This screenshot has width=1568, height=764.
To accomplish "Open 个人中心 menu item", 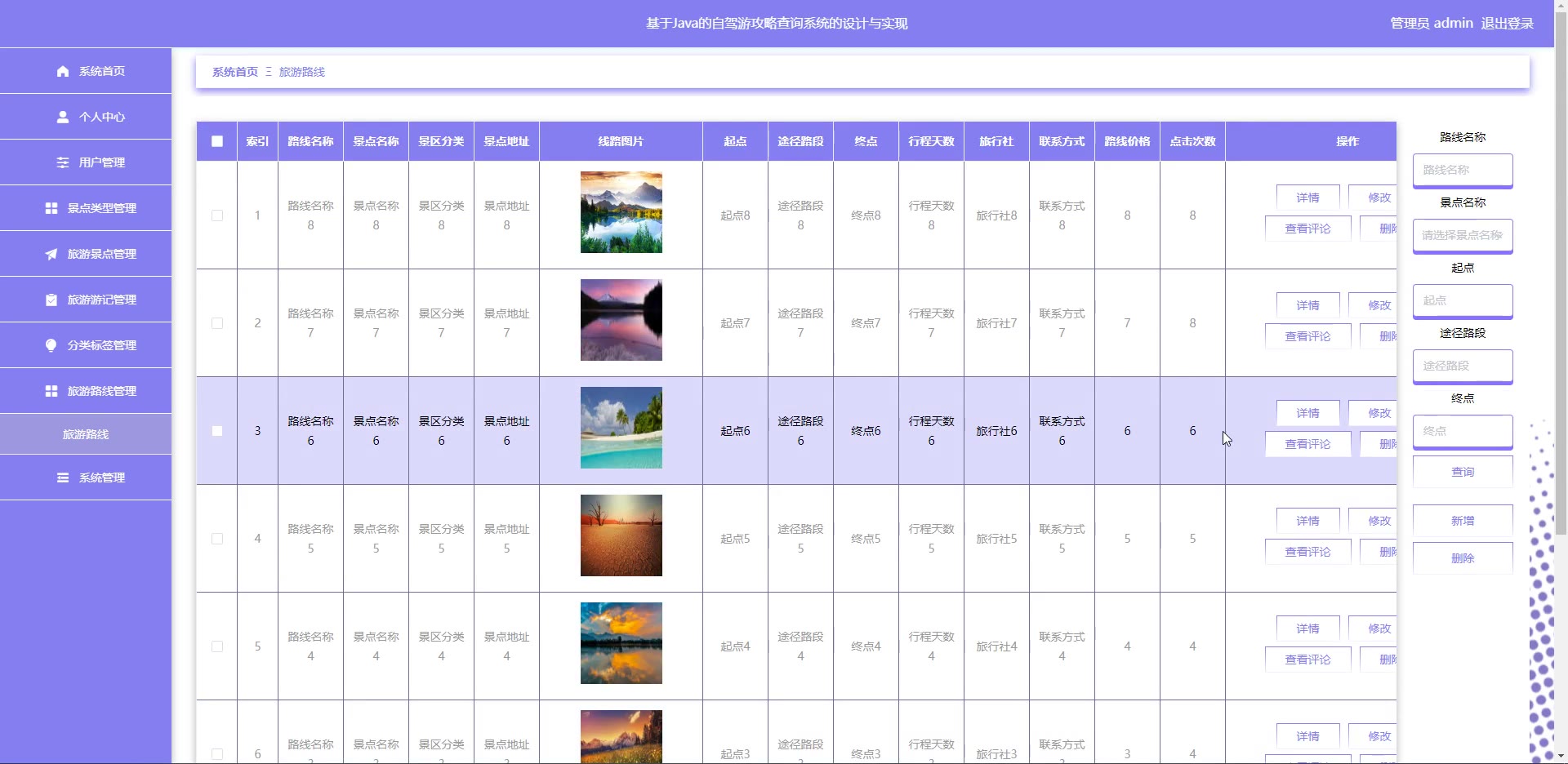I will (86, 117).
